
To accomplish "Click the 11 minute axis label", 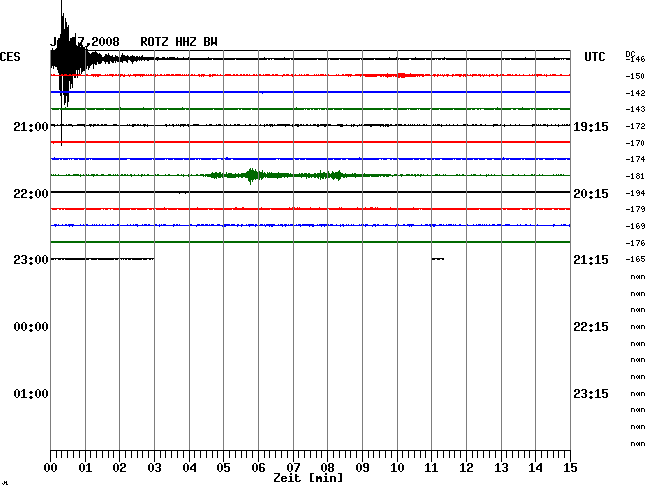I will click(x=431, y=468).
